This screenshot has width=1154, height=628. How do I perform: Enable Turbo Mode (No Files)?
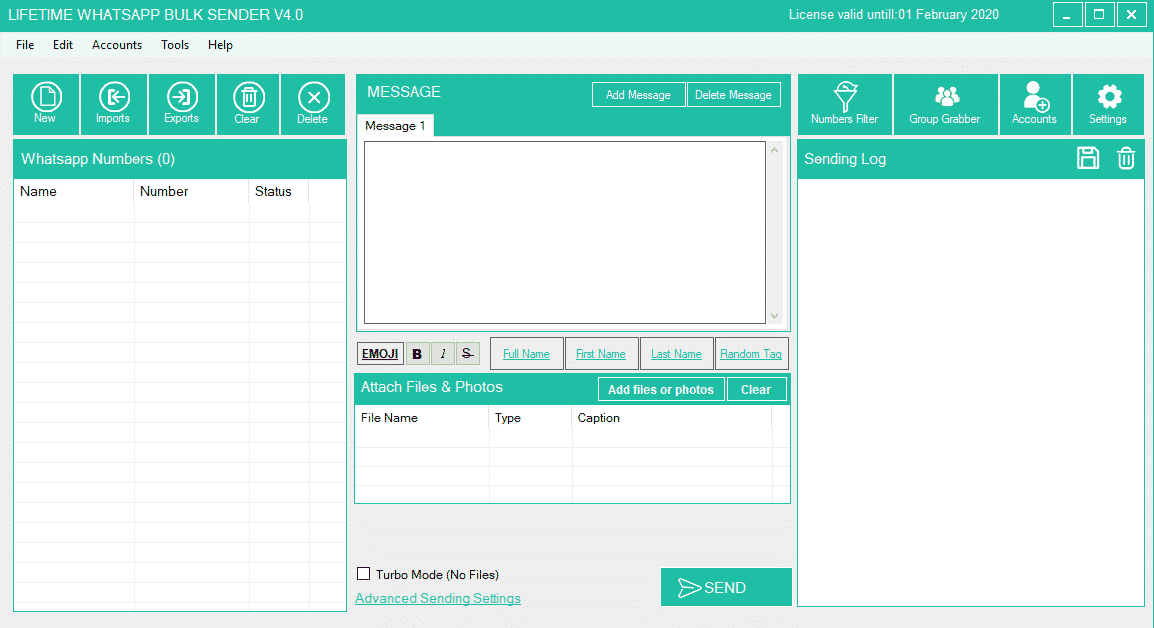click(364, 574)
